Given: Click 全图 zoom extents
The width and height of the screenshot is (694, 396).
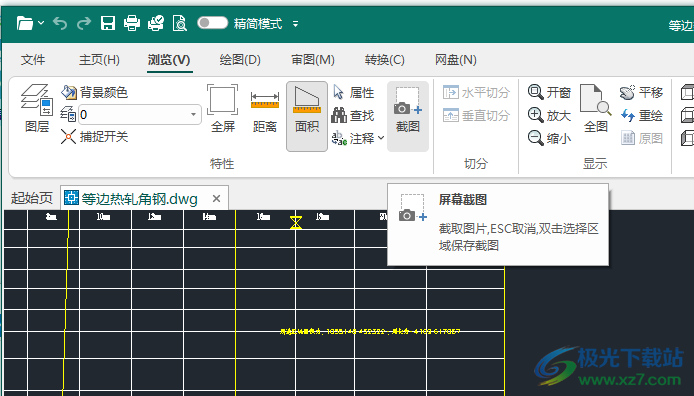Looking at the screenshot, I should pyautogui.click(x=596, y=108).
